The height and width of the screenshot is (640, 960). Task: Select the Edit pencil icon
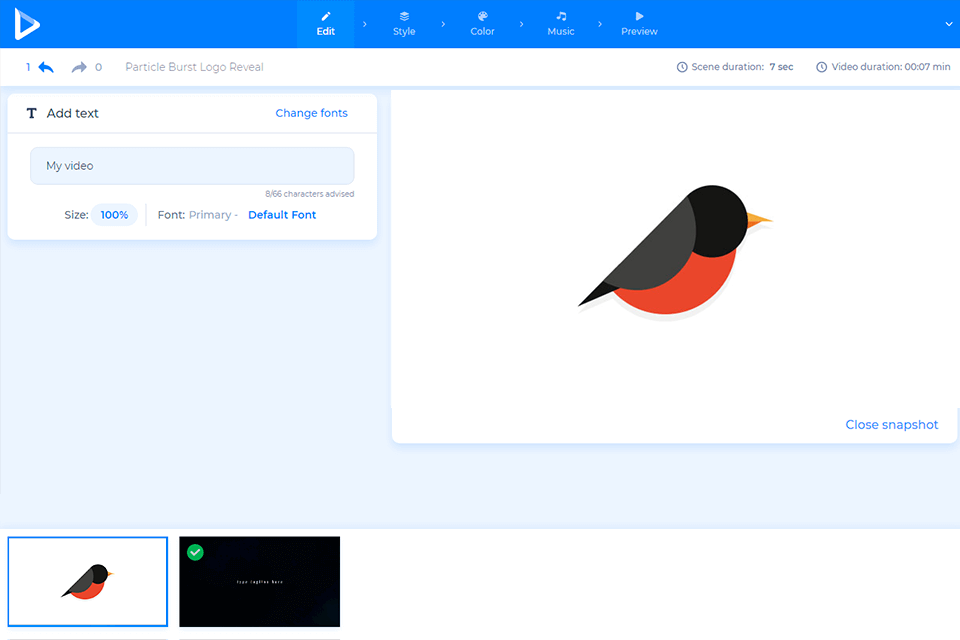[325, 16]
